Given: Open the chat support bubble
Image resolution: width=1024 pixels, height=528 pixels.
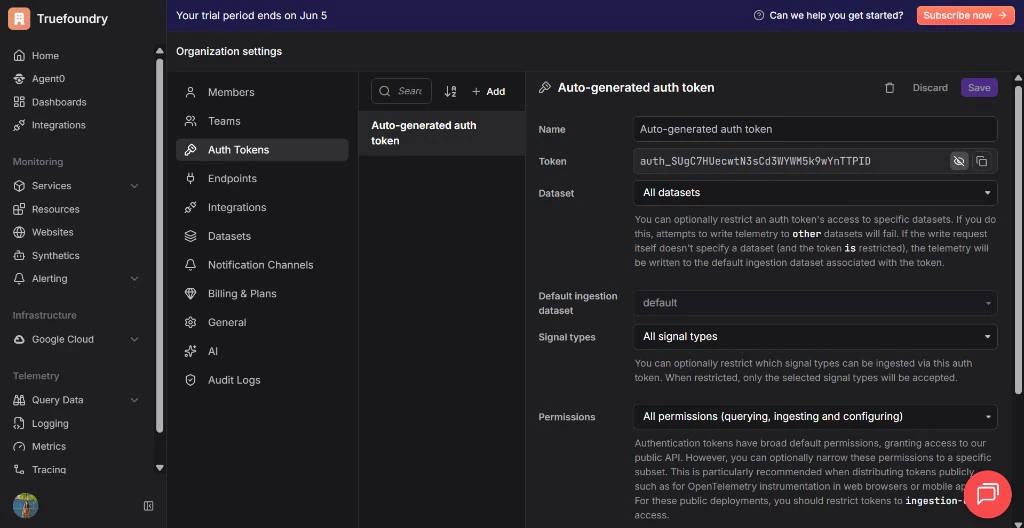Looking at the screenshot, I should click(987, 494).
